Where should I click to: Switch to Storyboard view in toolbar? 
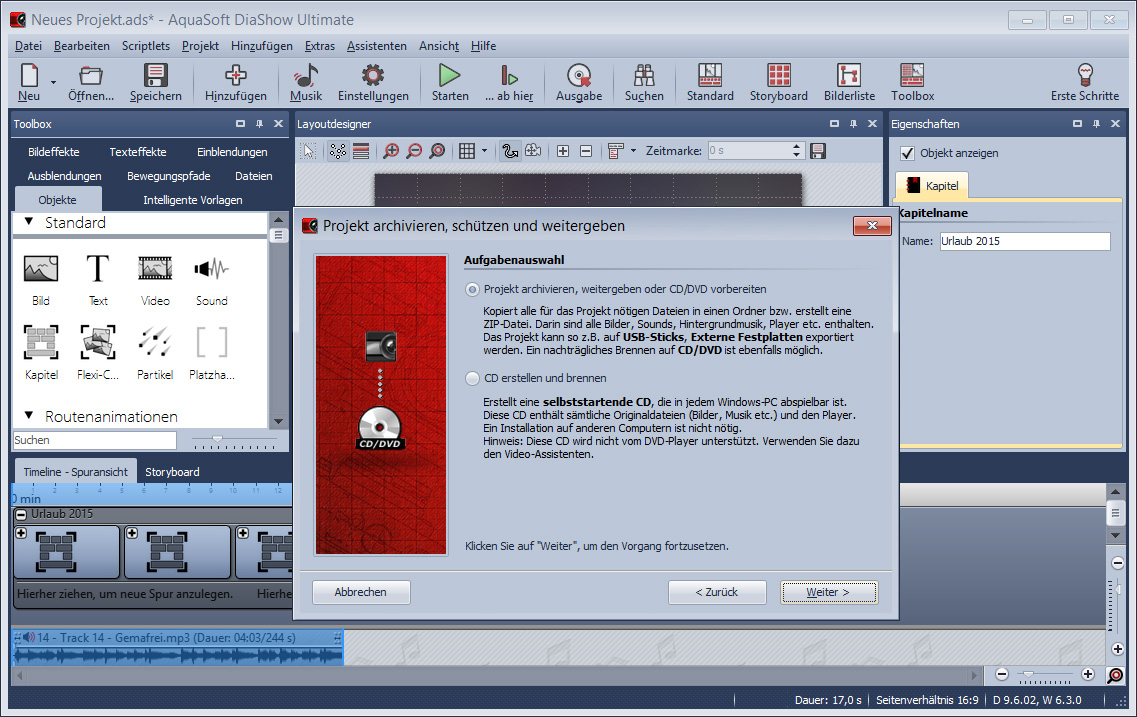tap(779, 82)
